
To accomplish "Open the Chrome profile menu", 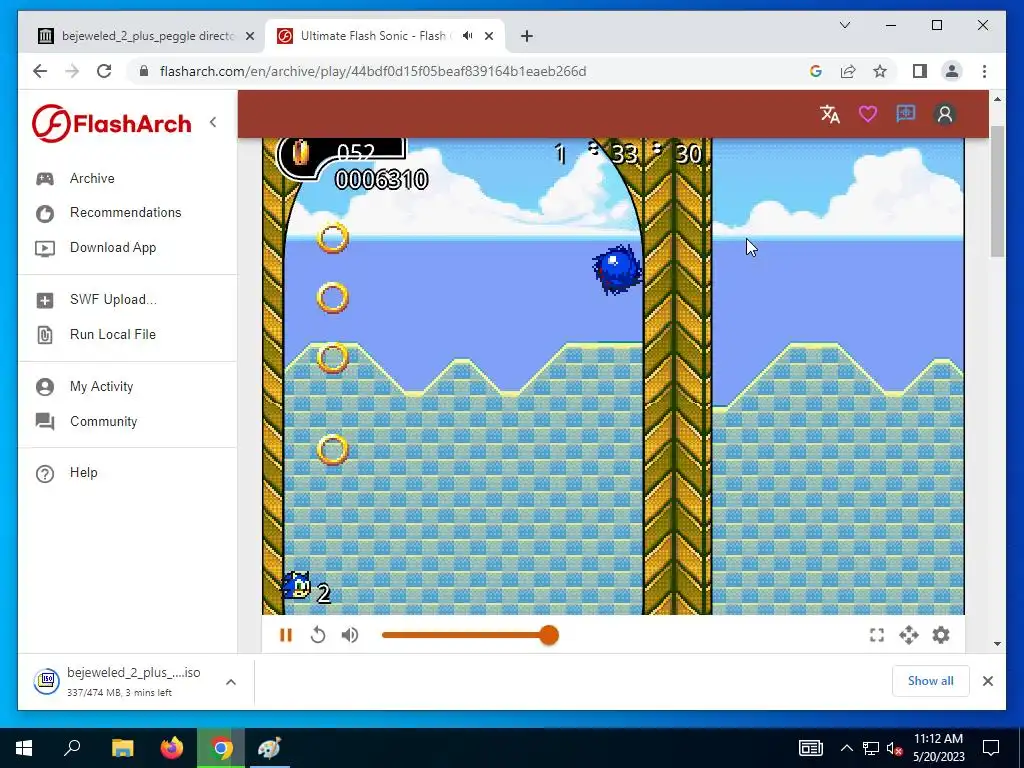I will click(952, 71).
